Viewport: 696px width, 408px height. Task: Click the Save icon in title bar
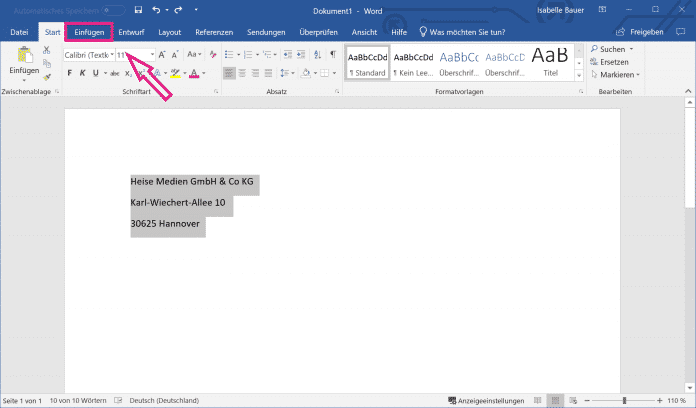pos(137,11)
